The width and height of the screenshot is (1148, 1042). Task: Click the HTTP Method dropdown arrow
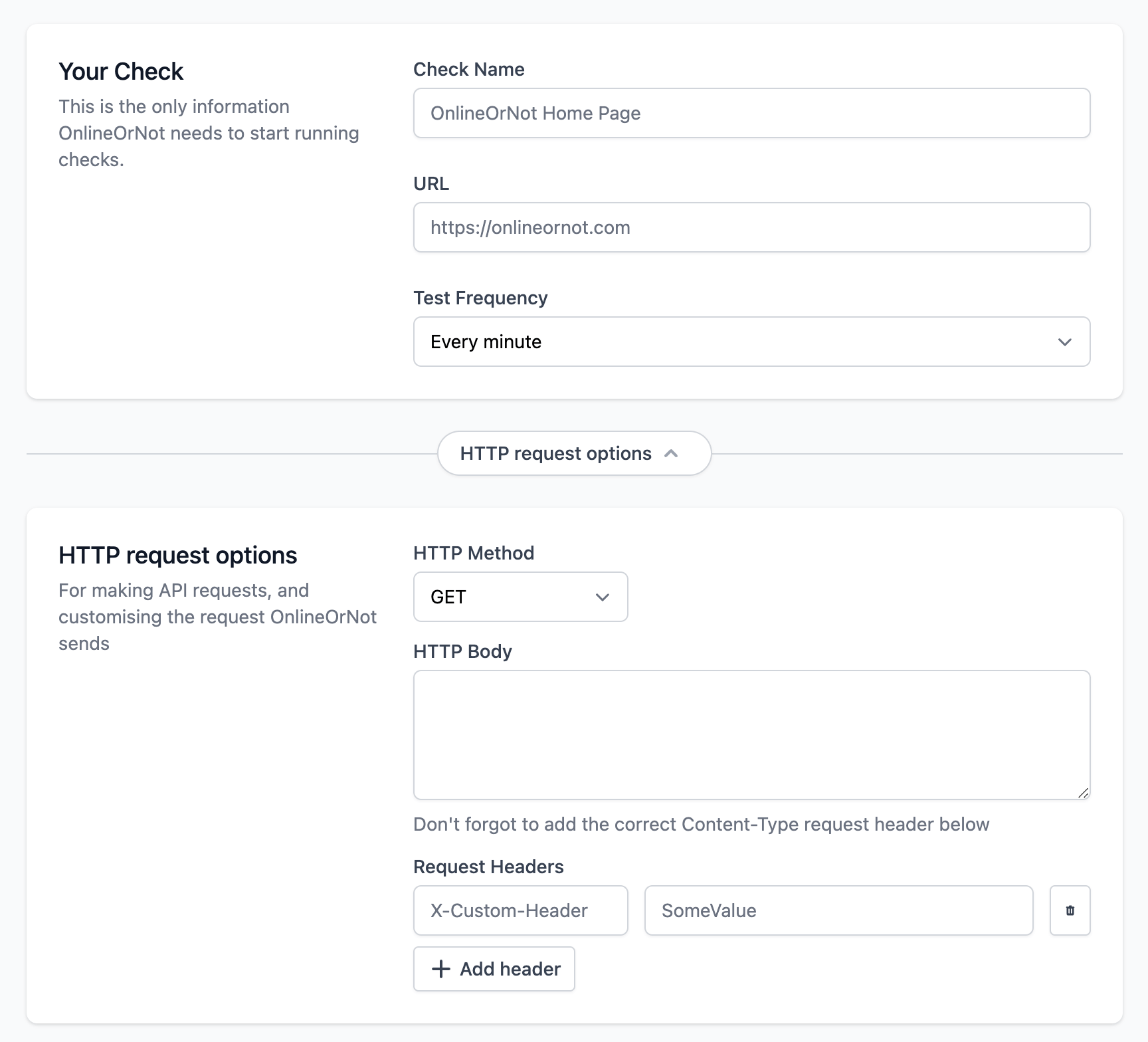603,597
